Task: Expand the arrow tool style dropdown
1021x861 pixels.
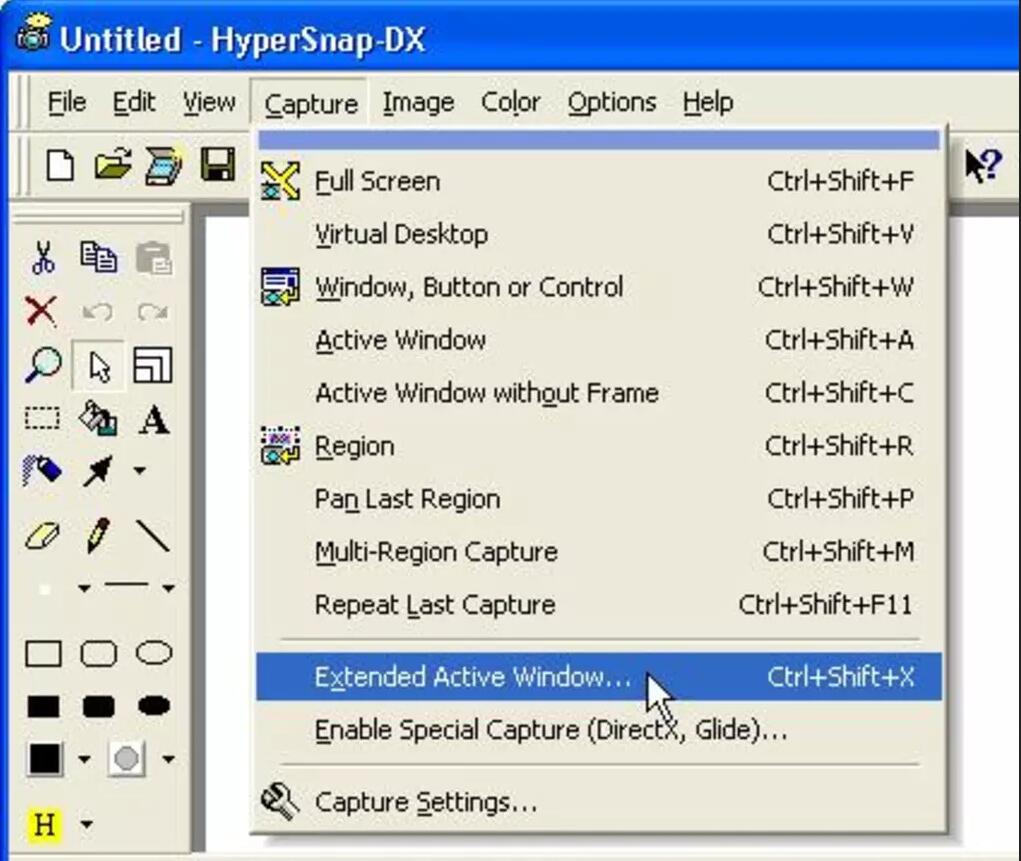Action: [x=139, y=471]
